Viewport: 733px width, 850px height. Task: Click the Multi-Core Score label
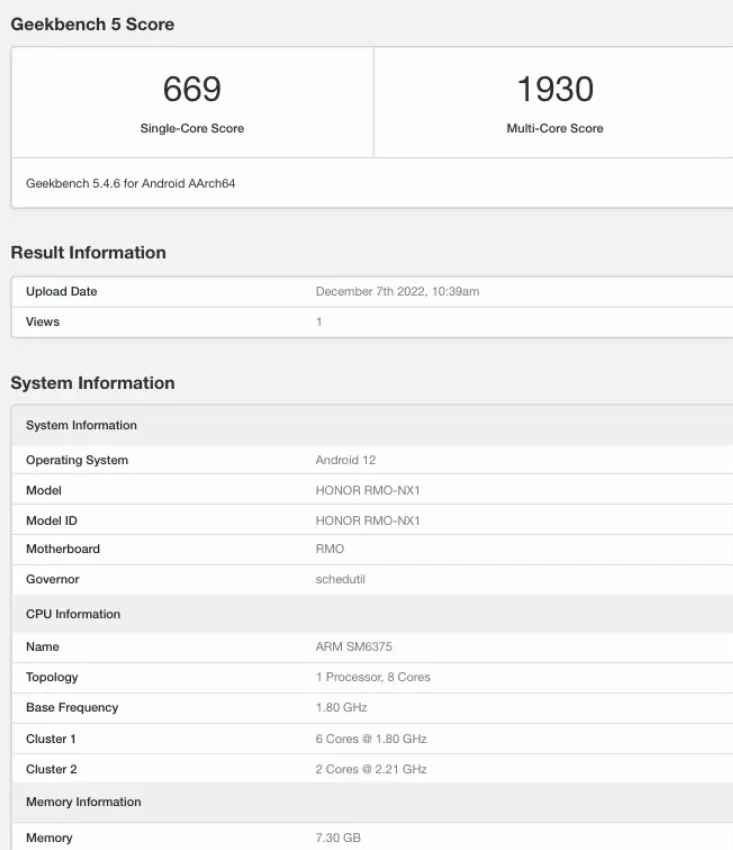(555, 128)
